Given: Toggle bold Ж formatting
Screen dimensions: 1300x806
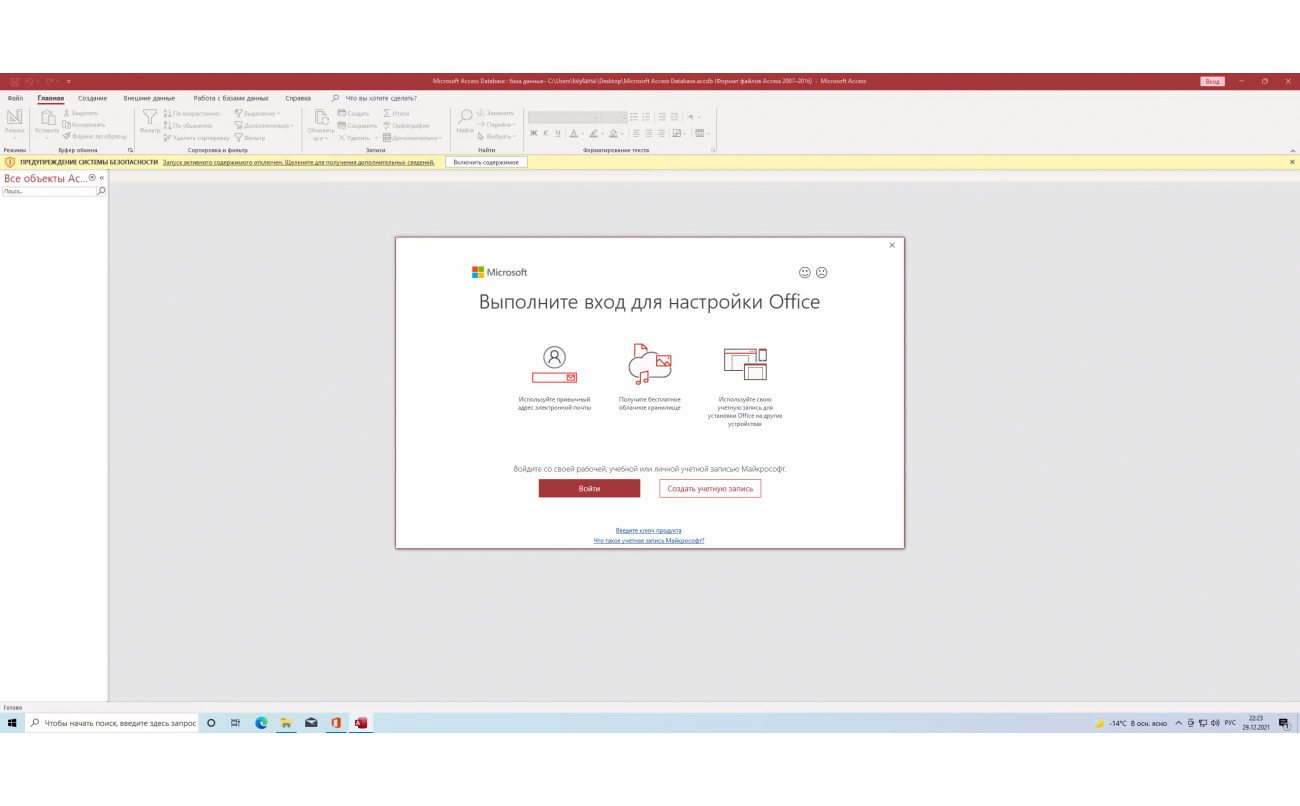Looking at the screenshot, I should (533, 133).
